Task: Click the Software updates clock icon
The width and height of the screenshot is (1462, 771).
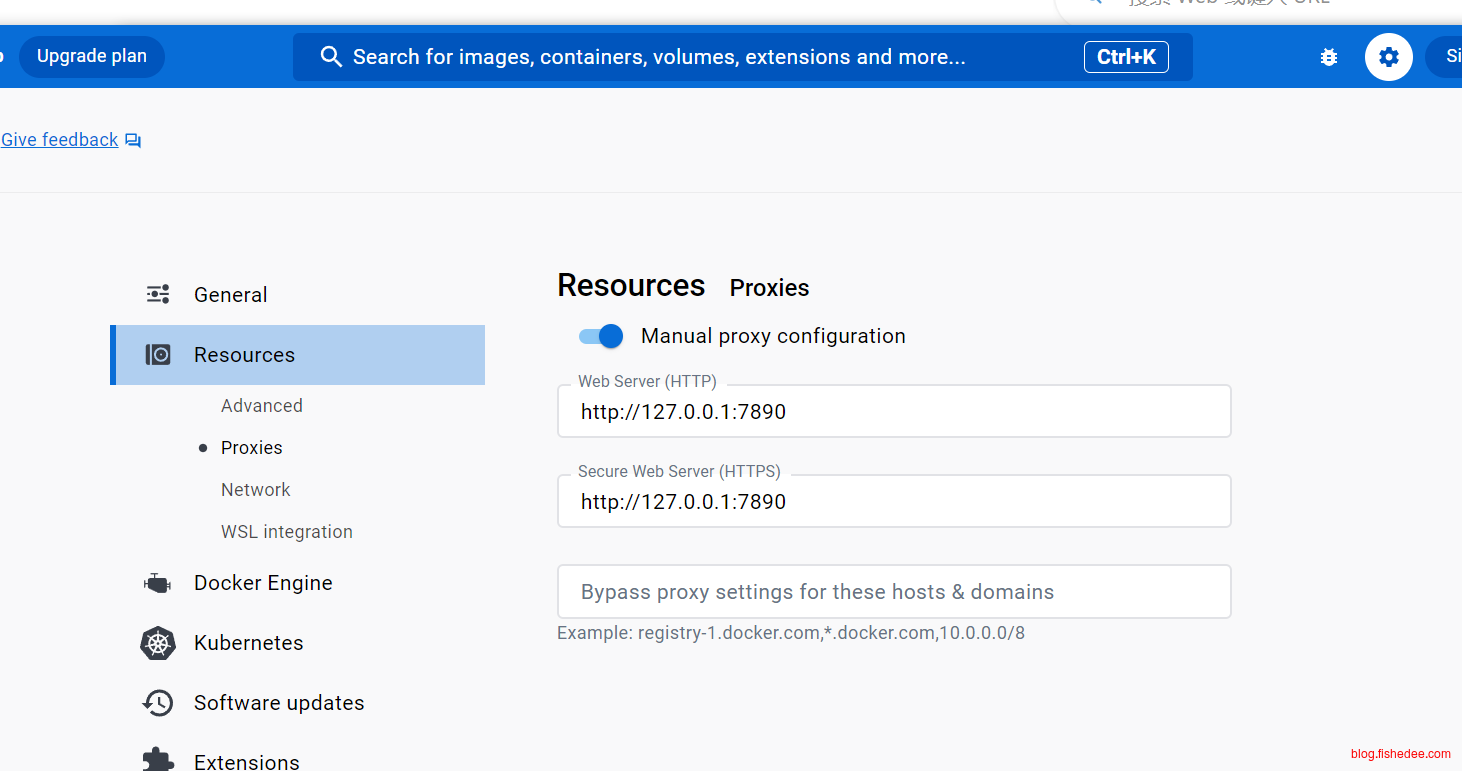Action: (158, 703)
